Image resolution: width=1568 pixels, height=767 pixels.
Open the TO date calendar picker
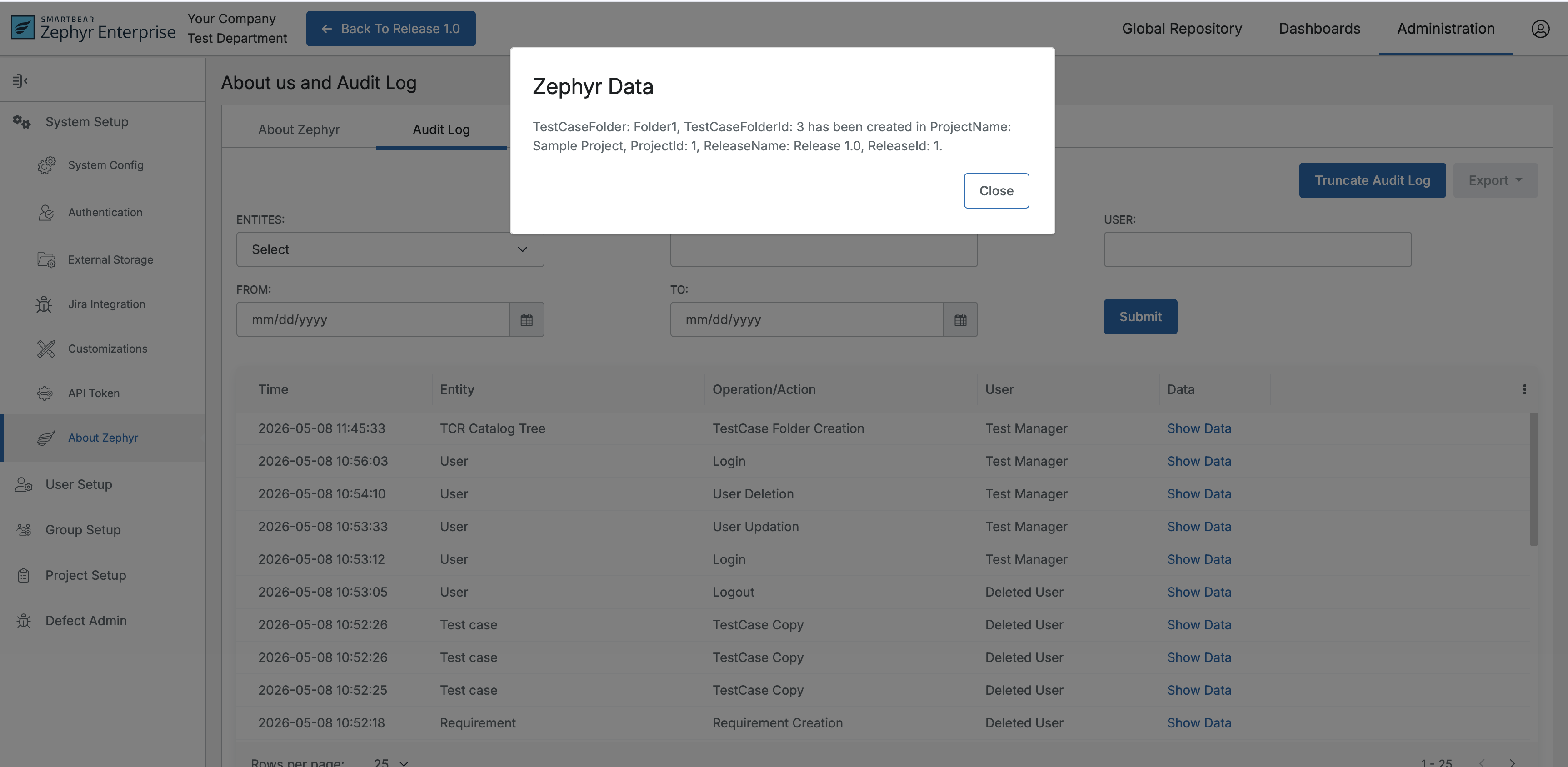coord(960,319)
